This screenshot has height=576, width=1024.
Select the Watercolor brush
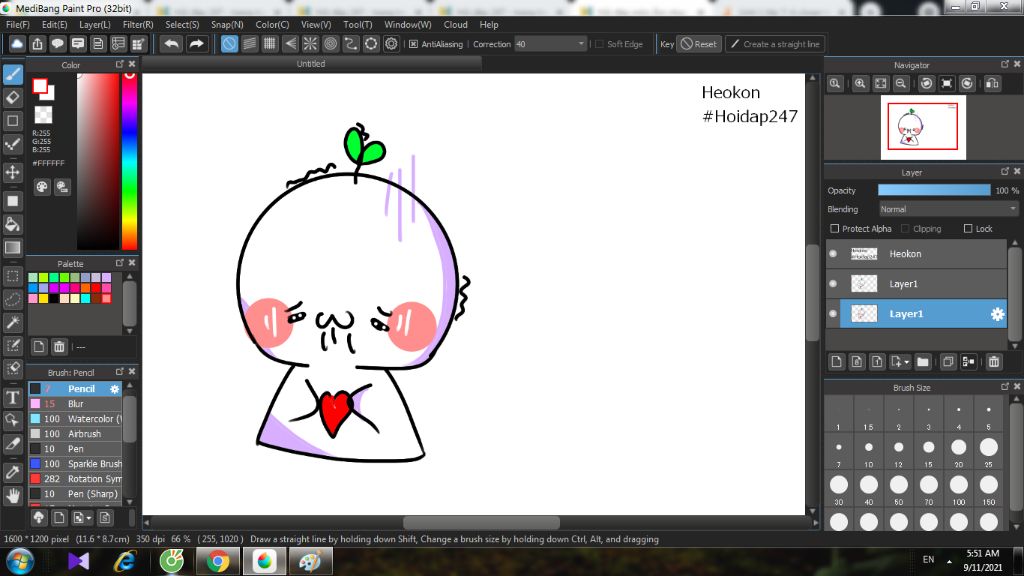point(75,419)
